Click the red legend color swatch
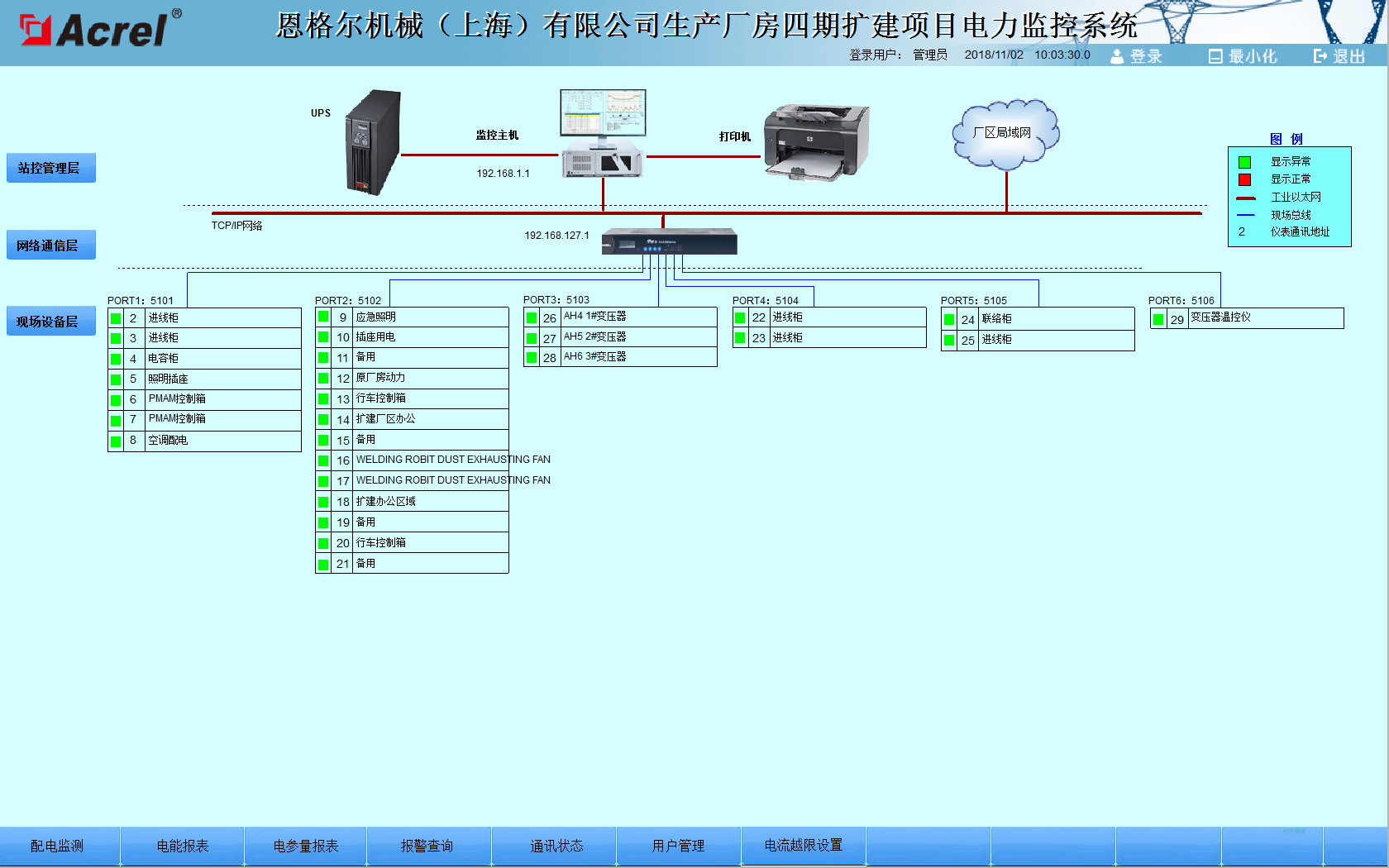The height and width of the screenshot is (868, 1389). [x=1244, y=179]
